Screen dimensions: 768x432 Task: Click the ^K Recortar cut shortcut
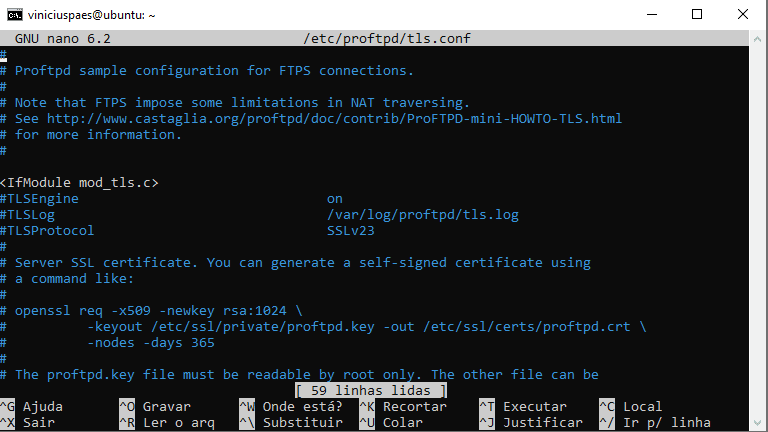pos(403,407)
